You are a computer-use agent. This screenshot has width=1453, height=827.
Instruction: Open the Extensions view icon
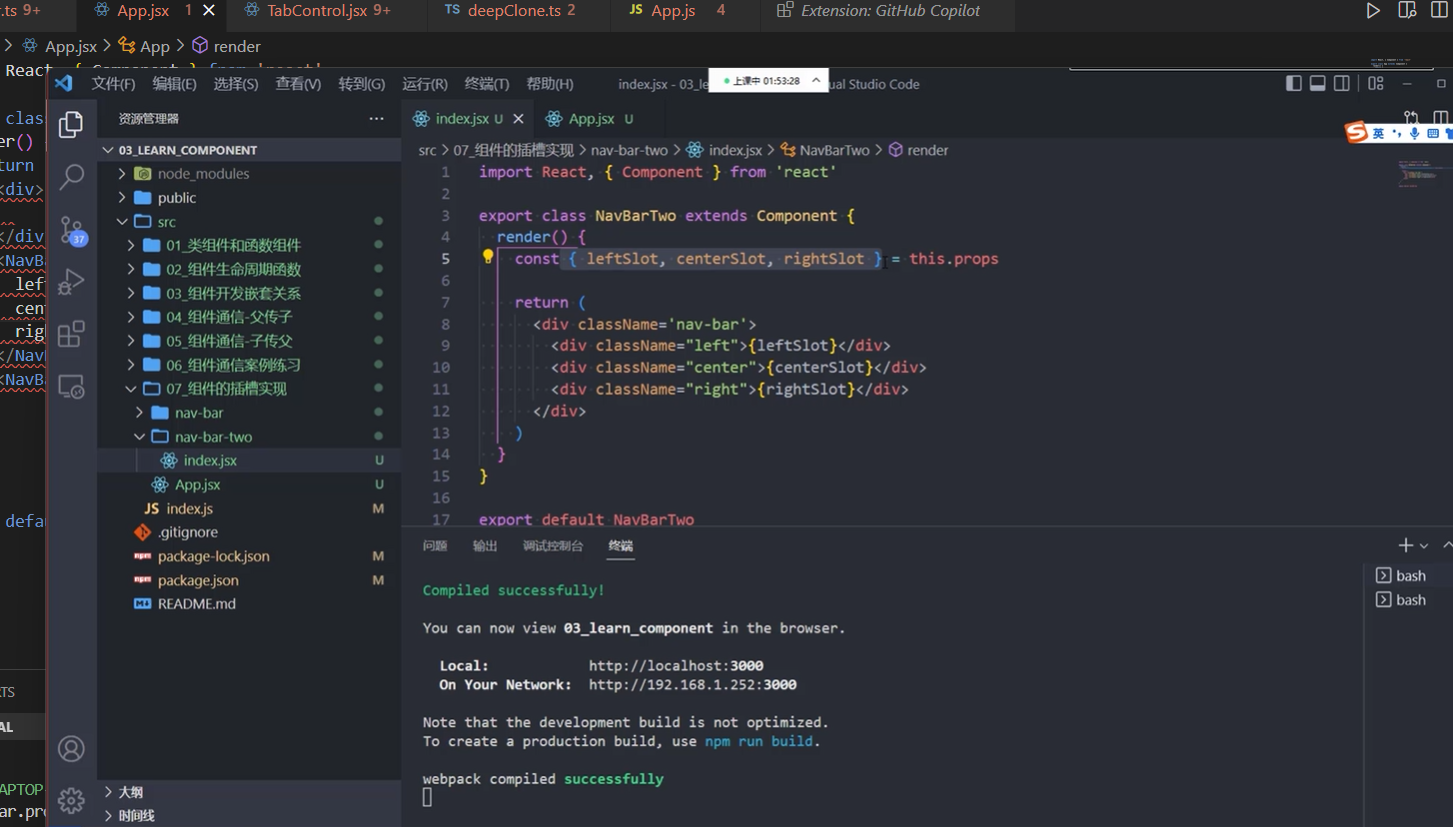click(71, 334)
